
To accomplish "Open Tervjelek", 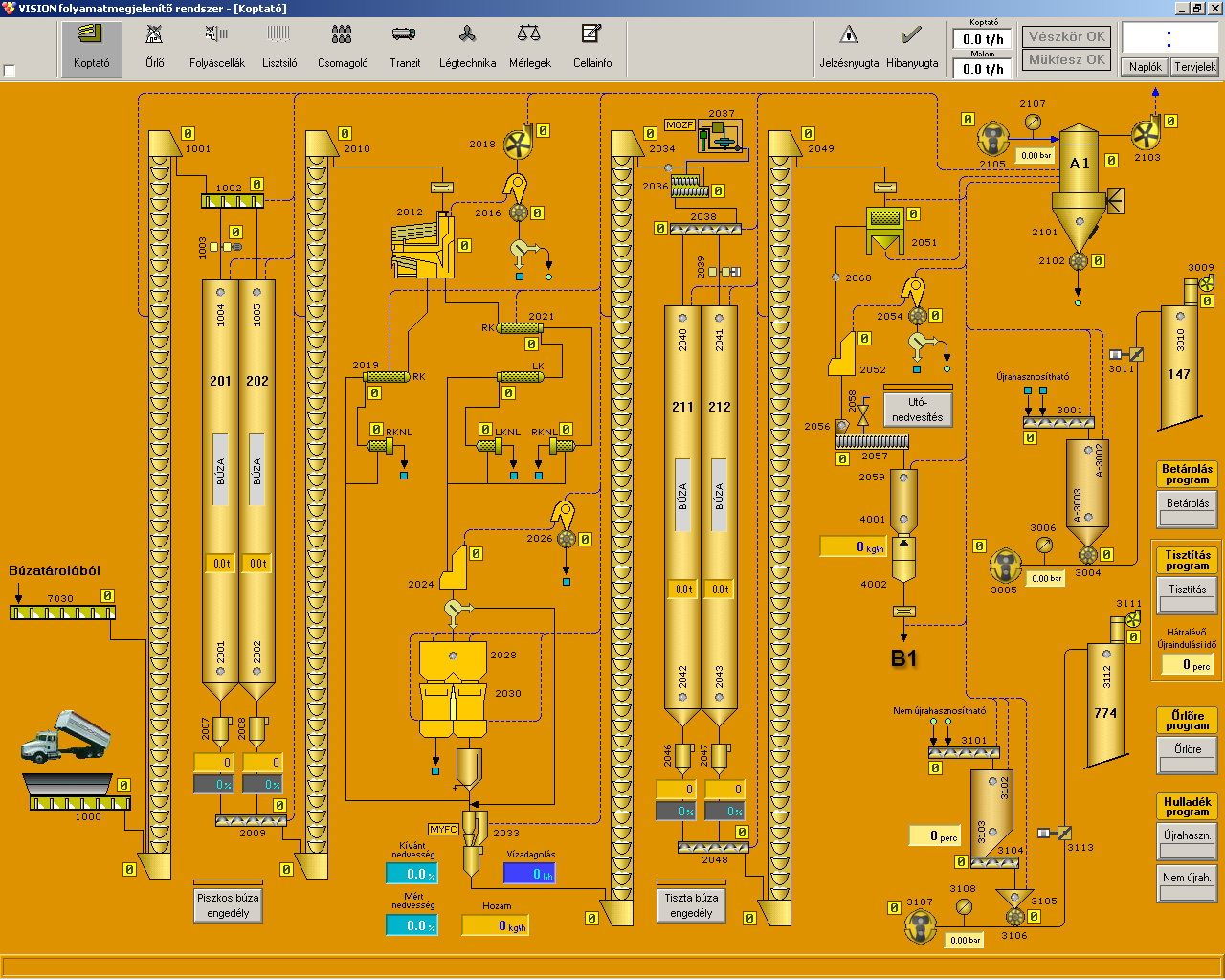I will (1195, 67).
